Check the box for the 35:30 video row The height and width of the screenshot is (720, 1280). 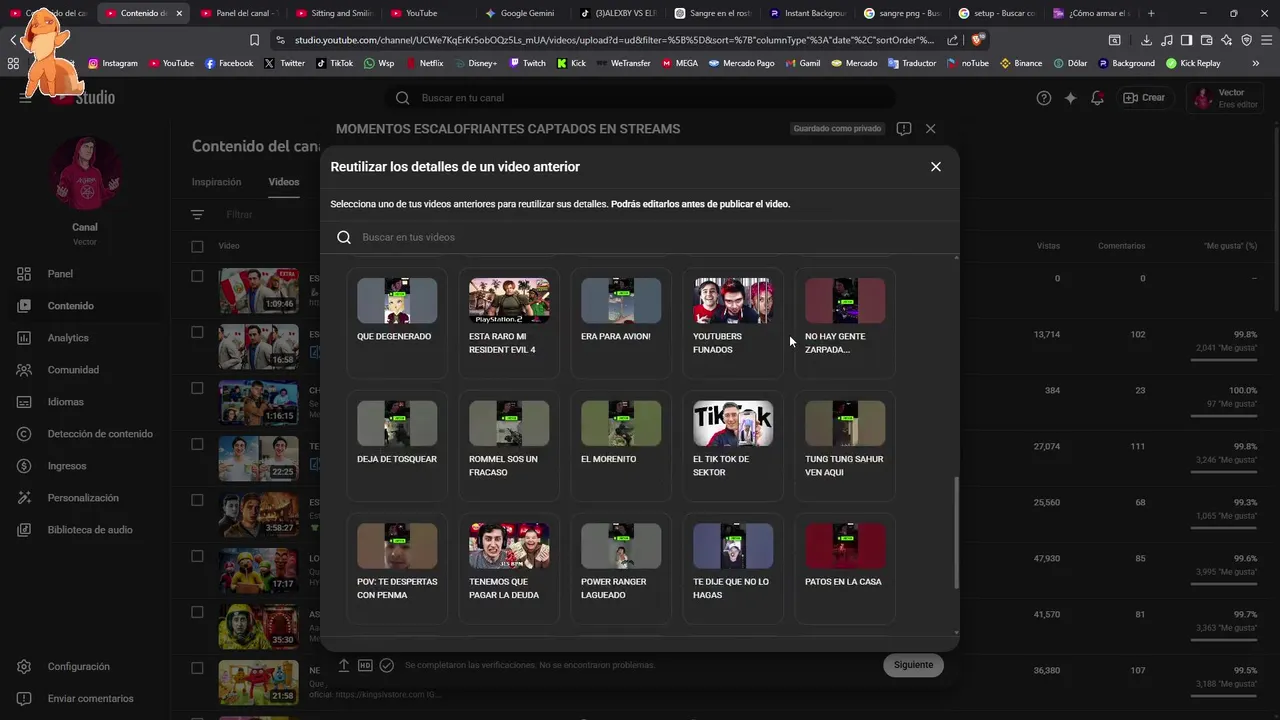[197, 612]
